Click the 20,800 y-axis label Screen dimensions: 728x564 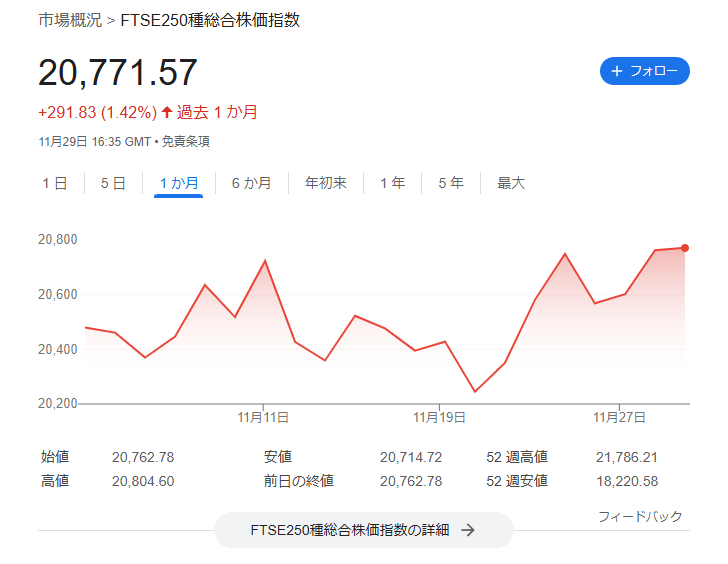point(58,240)
